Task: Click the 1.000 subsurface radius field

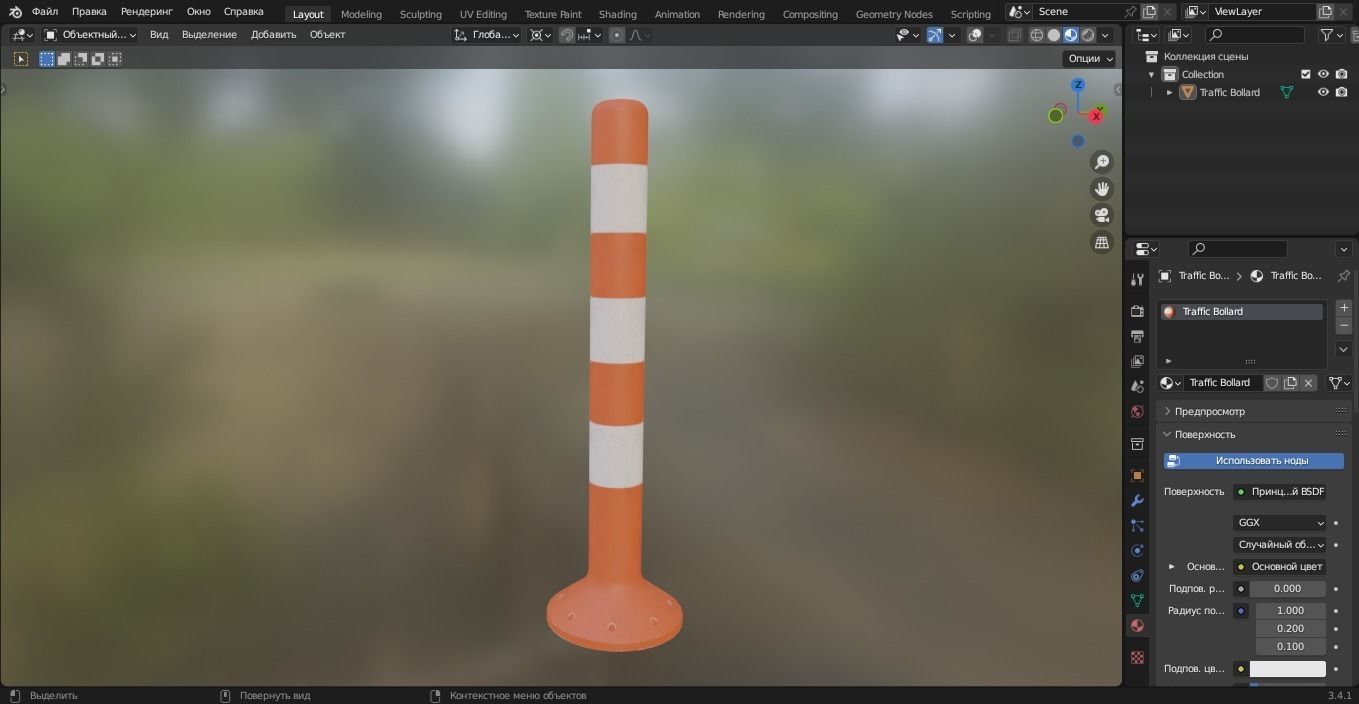Action: (1291, 611)
